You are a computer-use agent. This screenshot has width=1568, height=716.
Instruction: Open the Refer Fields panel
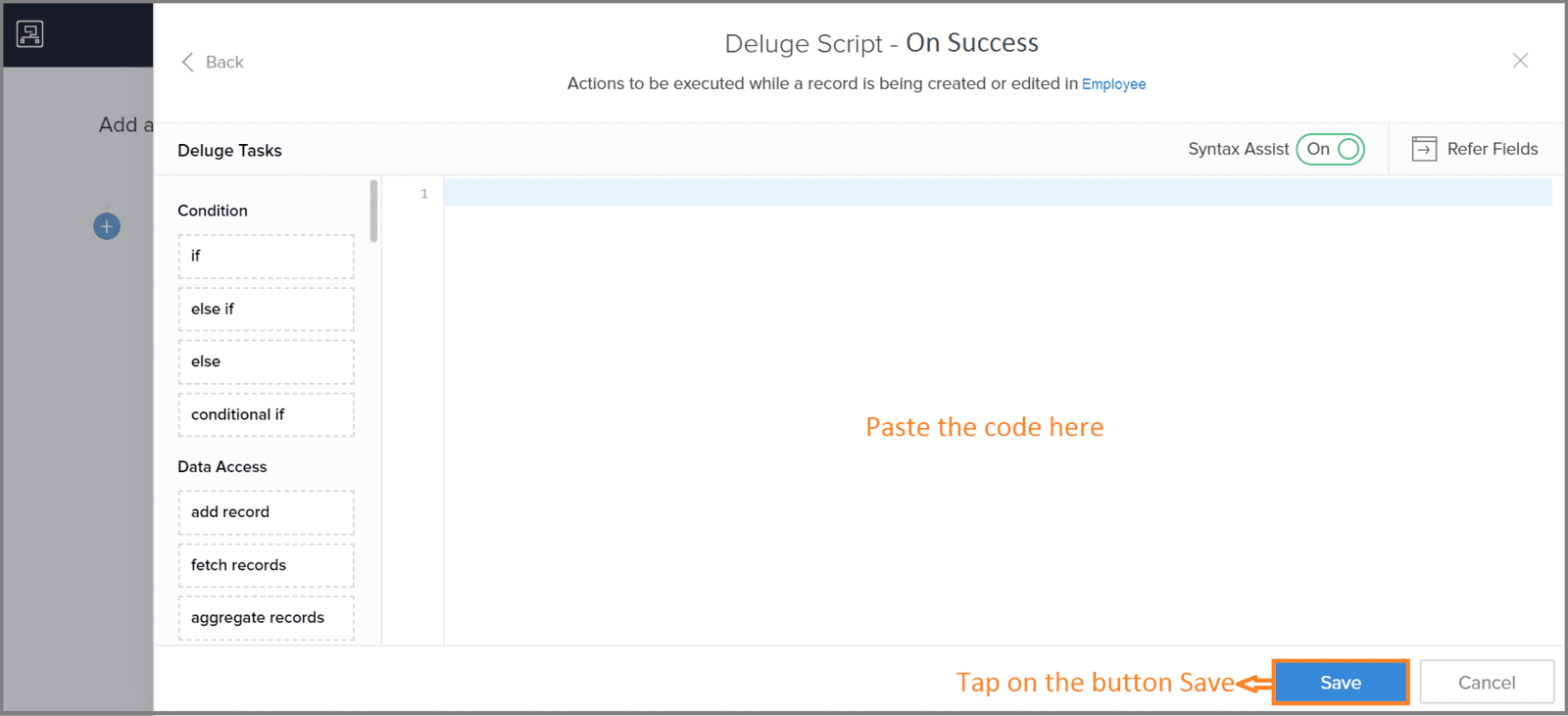(1475, 149)
